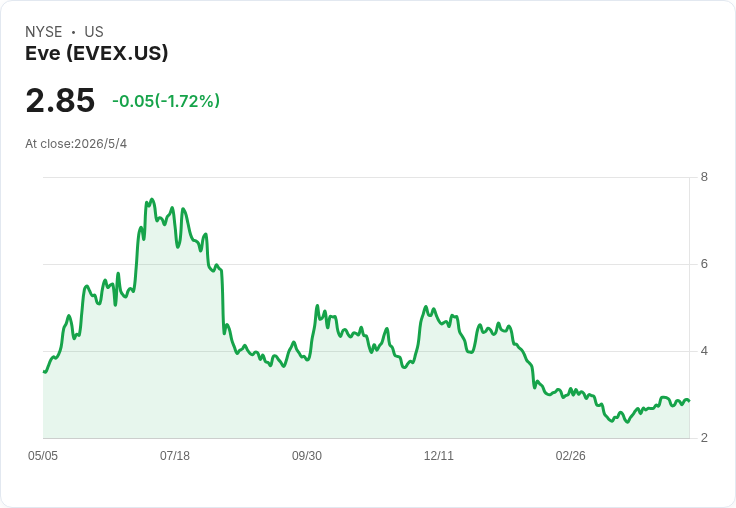This screenshot has height=508, width=736.
Task: Click the 02/26 x-axis date label
Action: tap(570, 455)
